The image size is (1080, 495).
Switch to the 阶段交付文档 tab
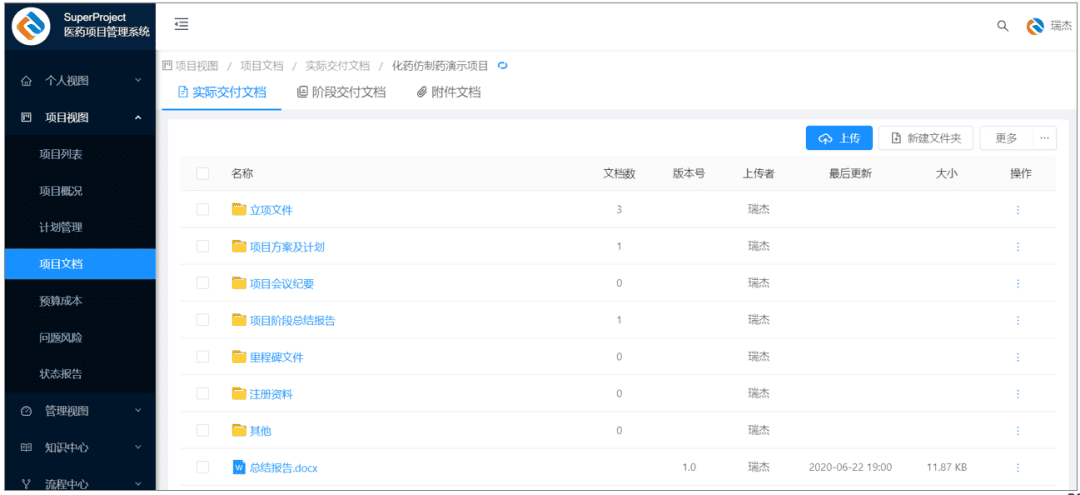click(x=341, y=92)
